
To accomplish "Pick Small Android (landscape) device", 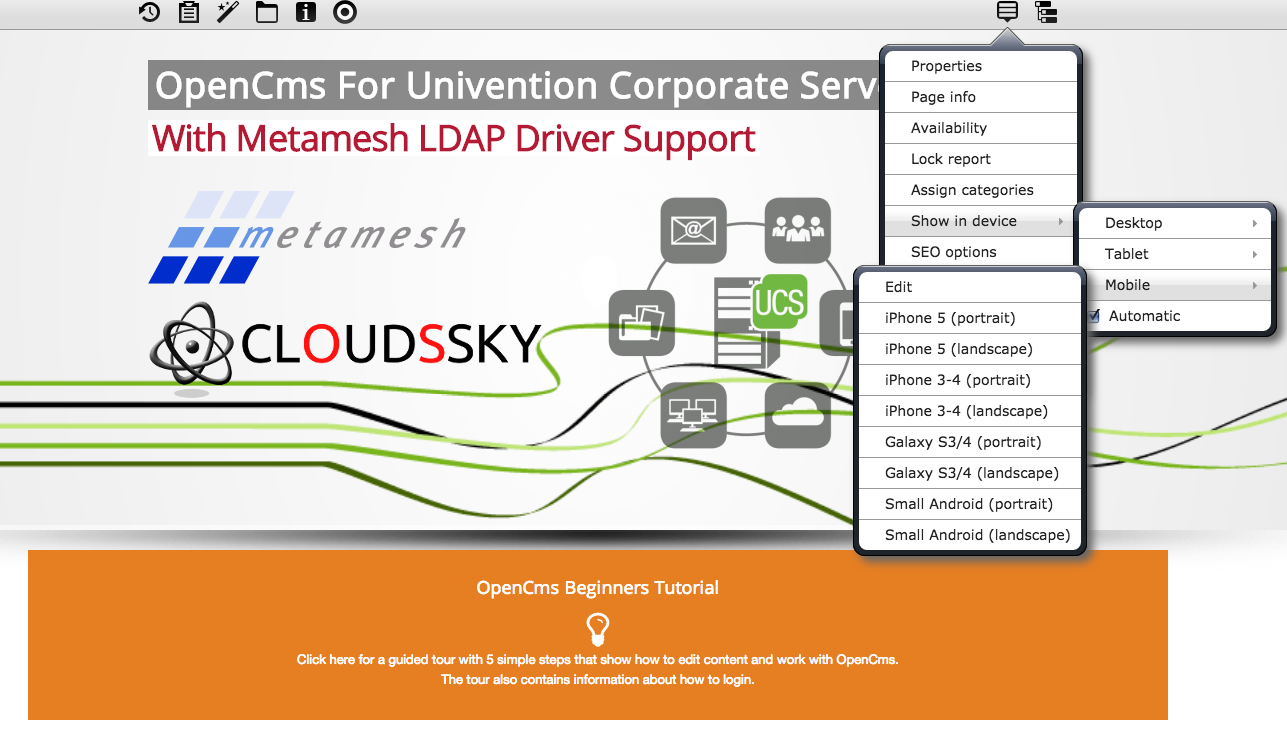I will click(970, 535).
